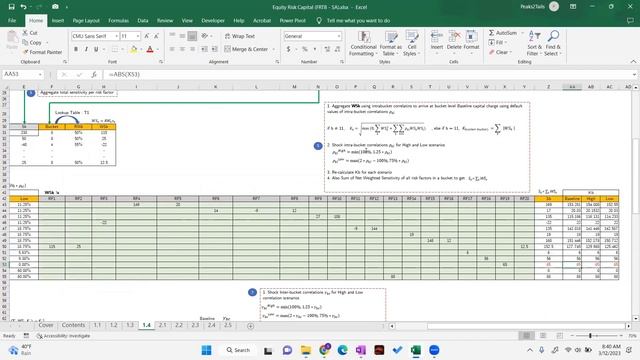Click the Cut button in Clipboard group

tap(30, 33)
